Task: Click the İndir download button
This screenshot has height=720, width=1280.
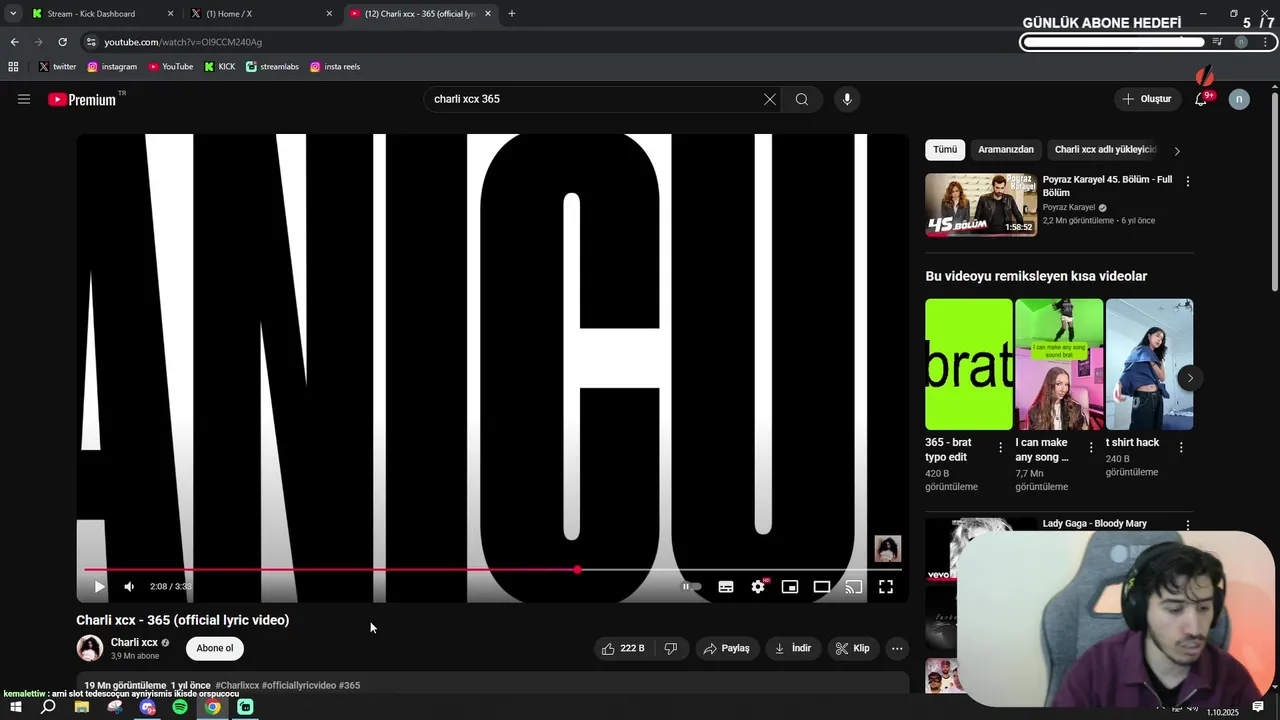Action: pos(792,649)
